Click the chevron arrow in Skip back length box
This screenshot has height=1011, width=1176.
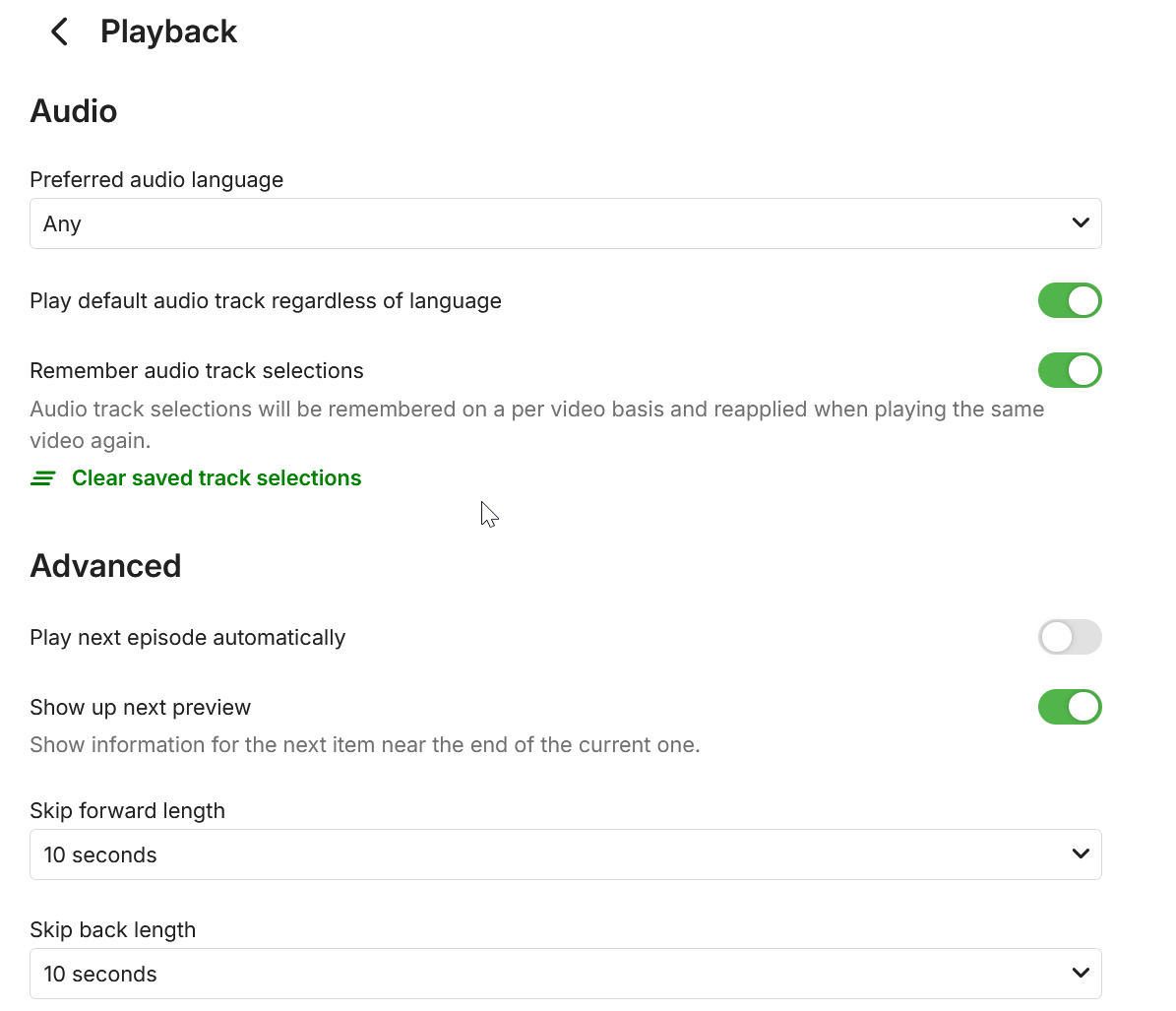[1080, 974]
